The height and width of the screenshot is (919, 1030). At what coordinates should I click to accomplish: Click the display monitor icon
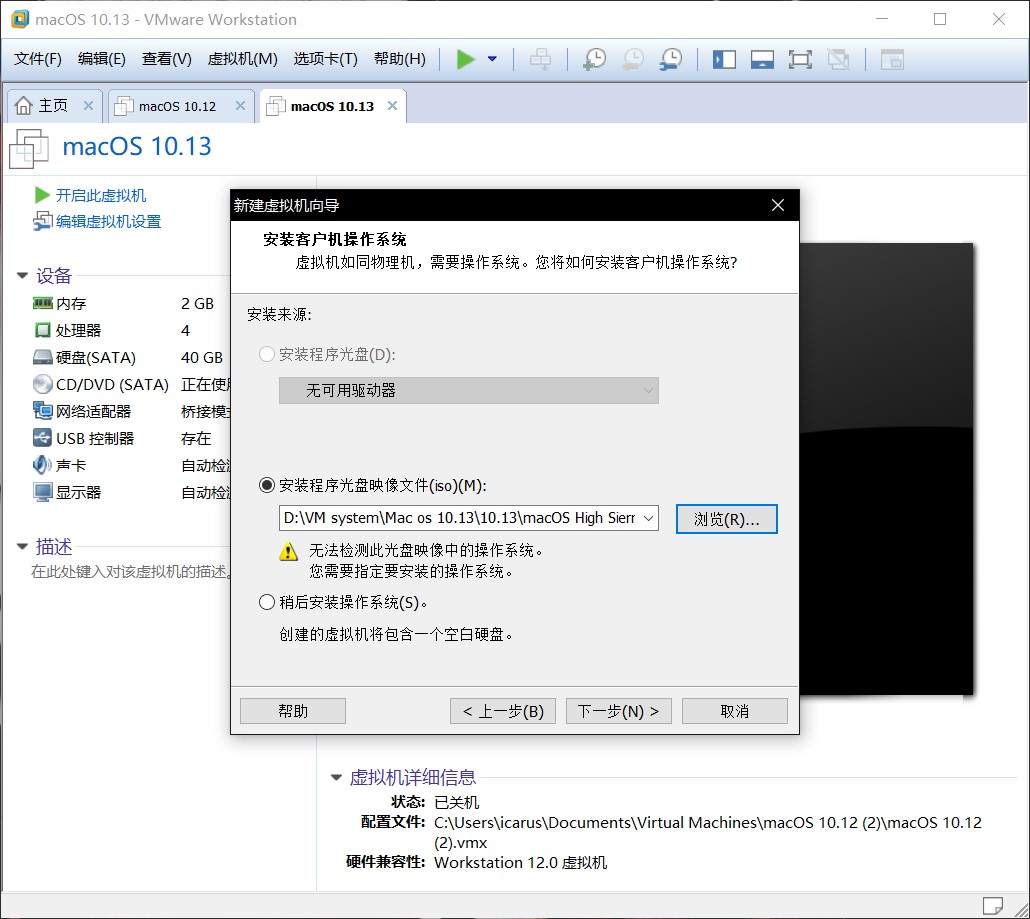[x=43, y=492]
